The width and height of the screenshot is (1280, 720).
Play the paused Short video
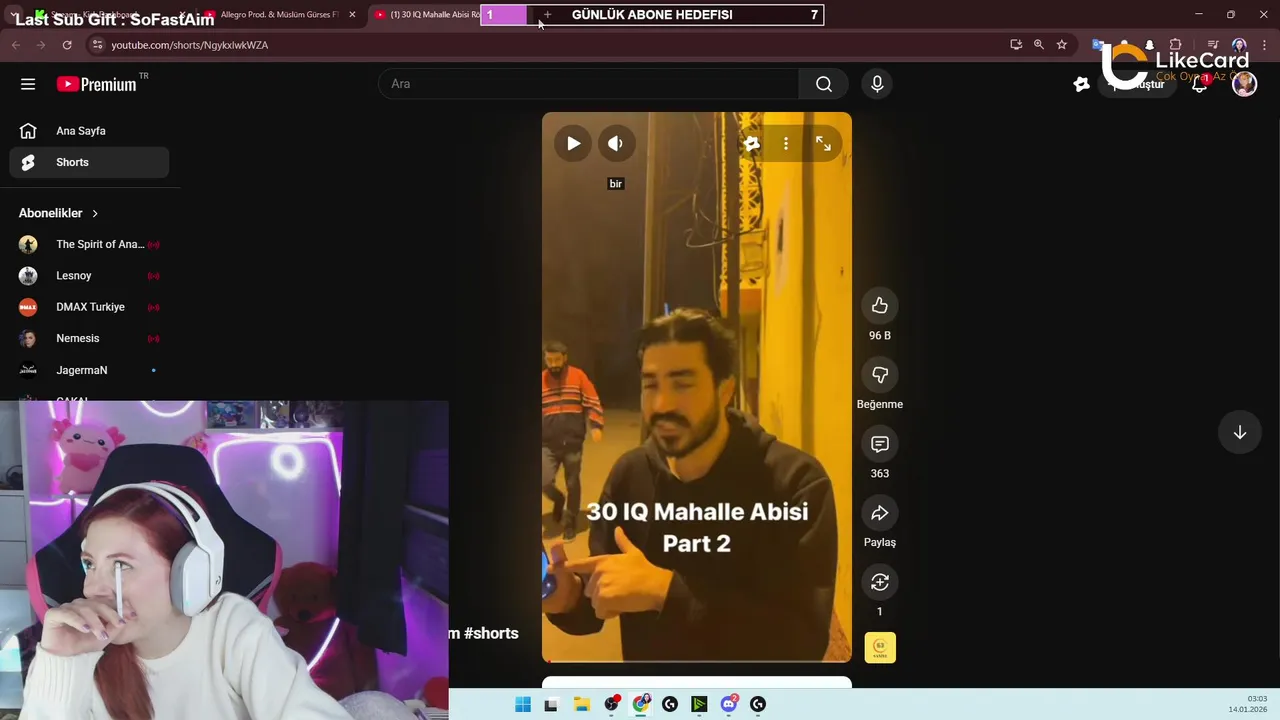[x=573, y=144]
